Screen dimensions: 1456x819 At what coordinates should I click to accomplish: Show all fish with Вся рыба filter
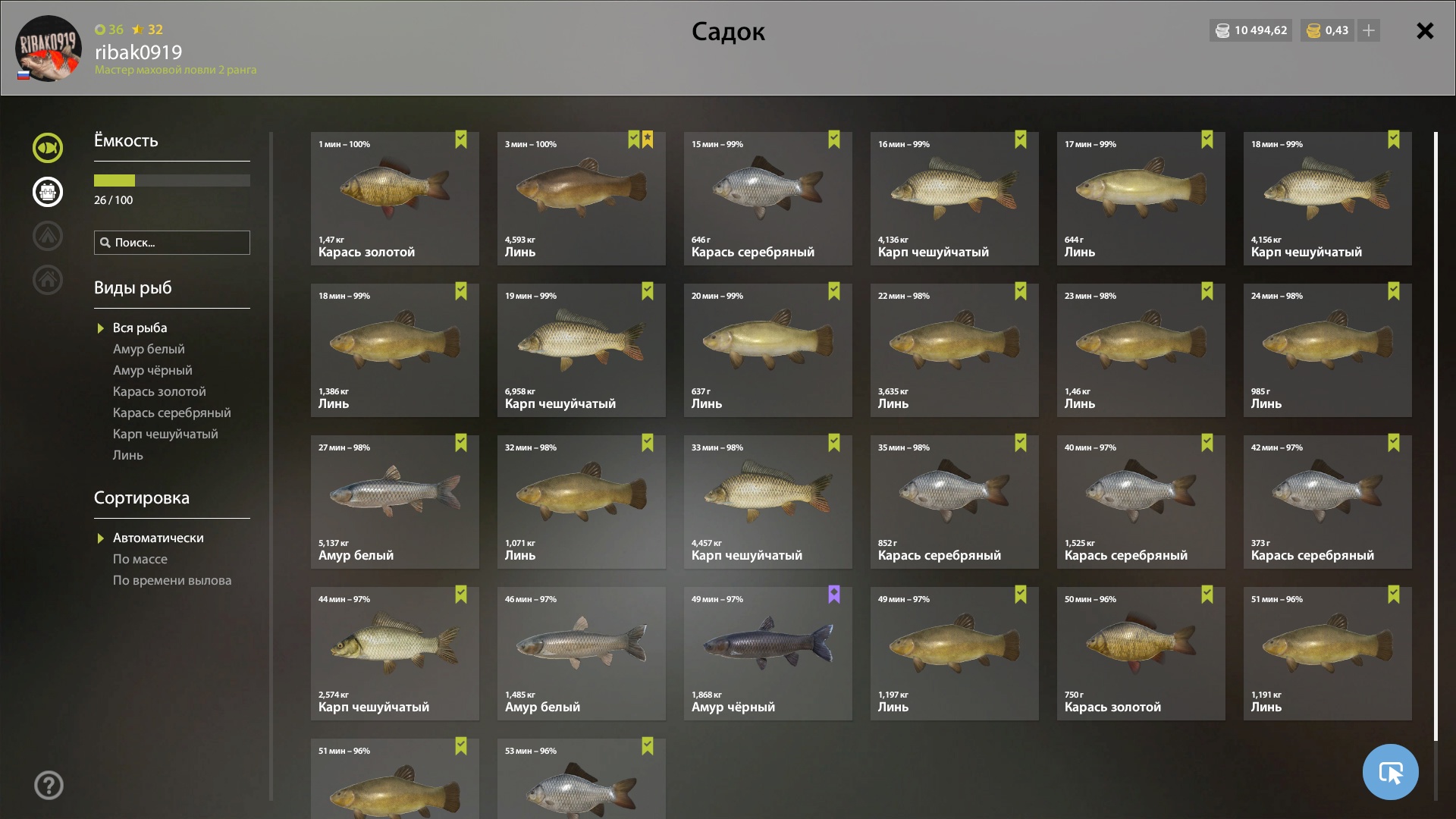[x=140, y=328]
